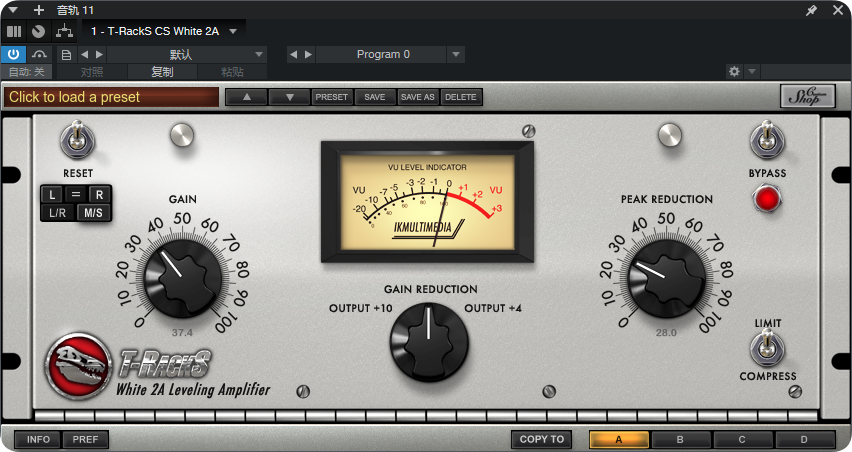Screen dimensions: 852x452
Task: Toggle the plugin power activate button
Action: [x=14, y=54]
